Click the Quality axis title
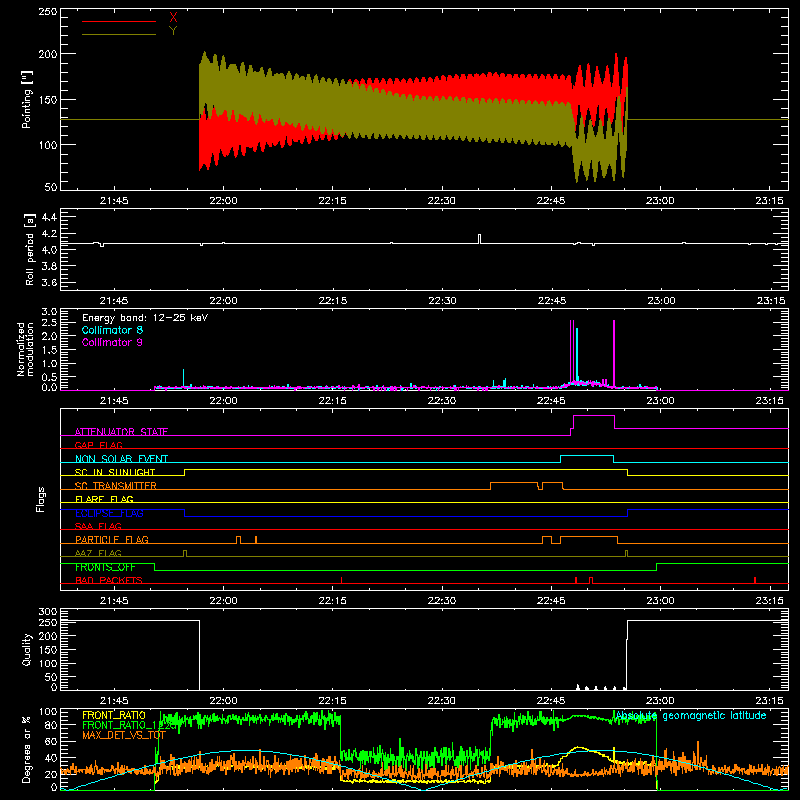The width and height of the screenshot is (800, 800). pos(27,649)
